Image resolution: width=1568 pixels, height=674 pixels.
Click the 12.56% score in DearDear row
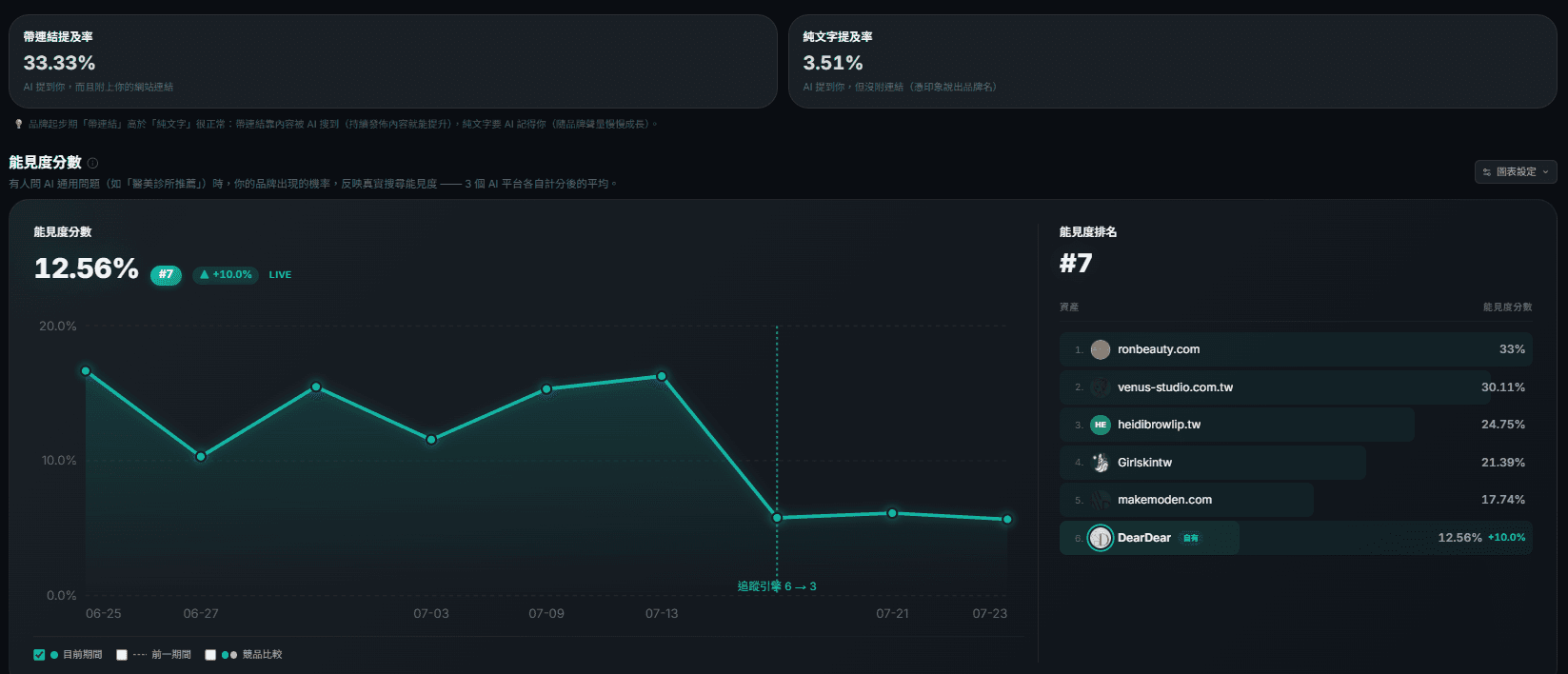point(1459,538)
